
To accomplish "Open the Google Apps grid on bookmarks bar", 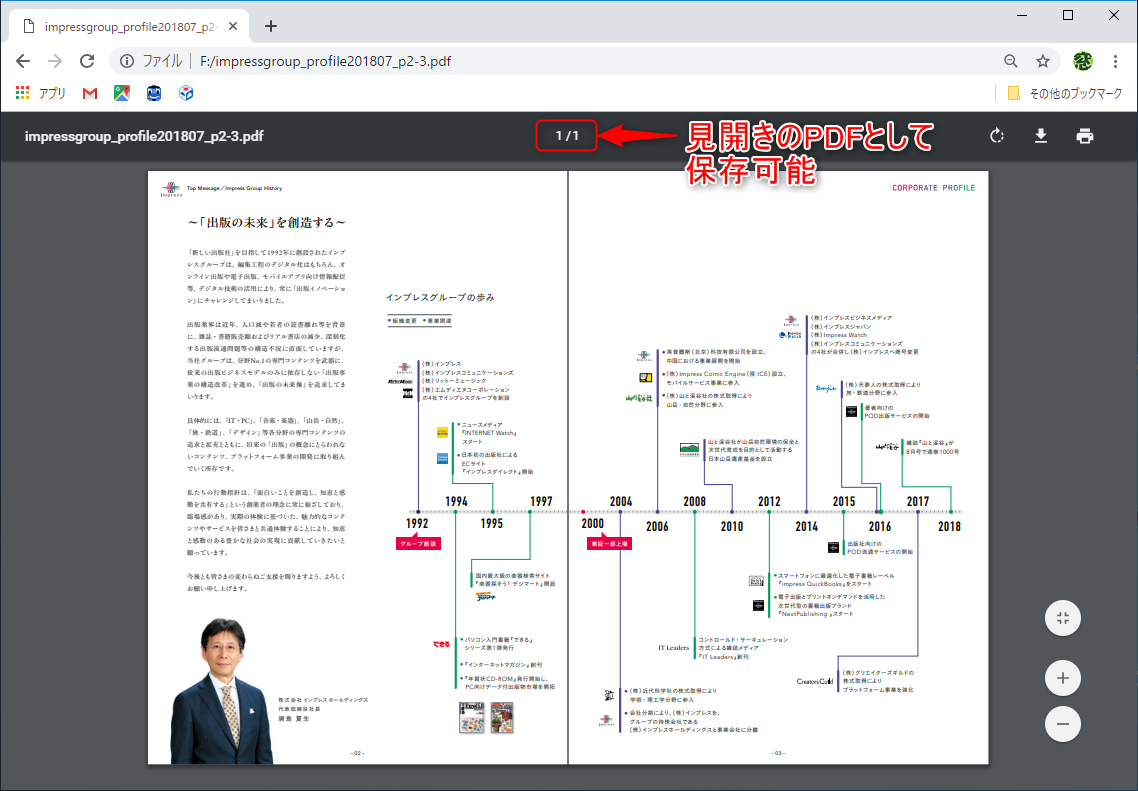I will [x=22, y=92].
